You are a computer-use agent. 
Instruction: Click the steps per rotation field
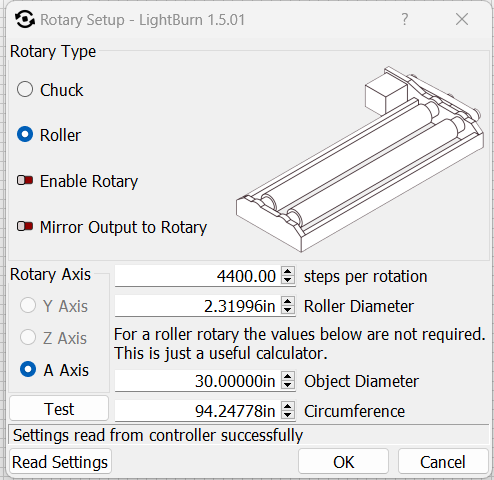pyautogui.click(x=198, y=276)
